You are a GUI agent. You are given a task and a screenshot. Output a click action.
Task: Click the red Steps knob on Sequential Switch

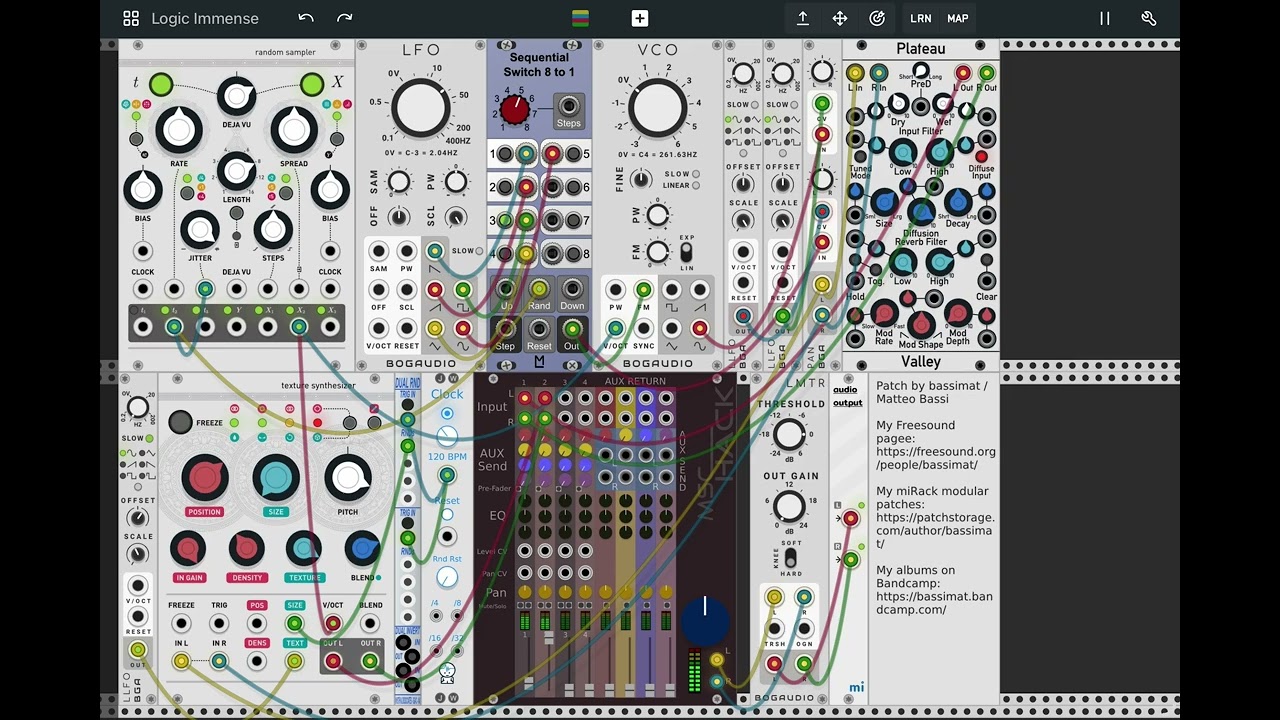(x=514, y=110)
